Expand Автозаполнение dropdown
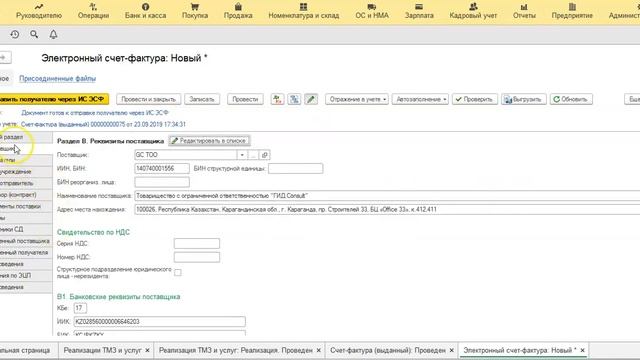This screenshot has width=640, height=360. [420, 99]
